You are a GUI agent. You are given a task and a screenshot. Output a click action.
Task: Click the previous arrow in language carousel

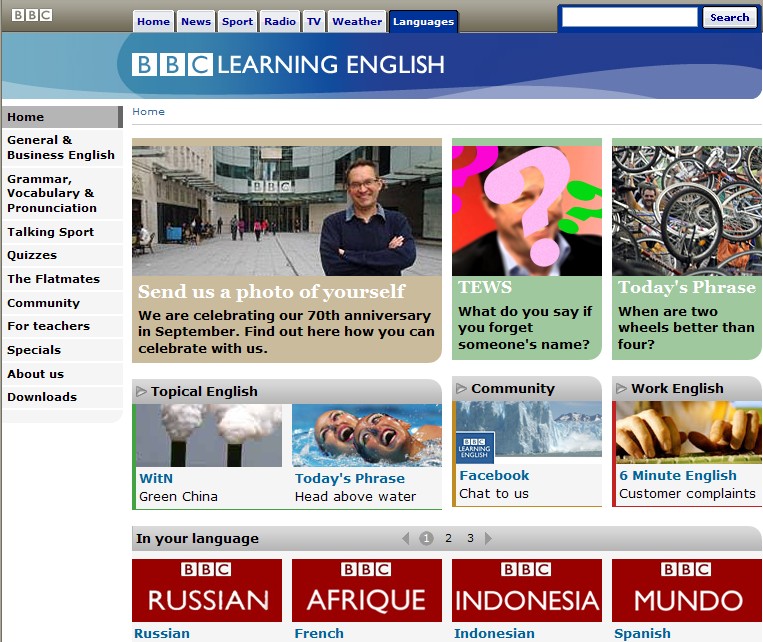406,538
